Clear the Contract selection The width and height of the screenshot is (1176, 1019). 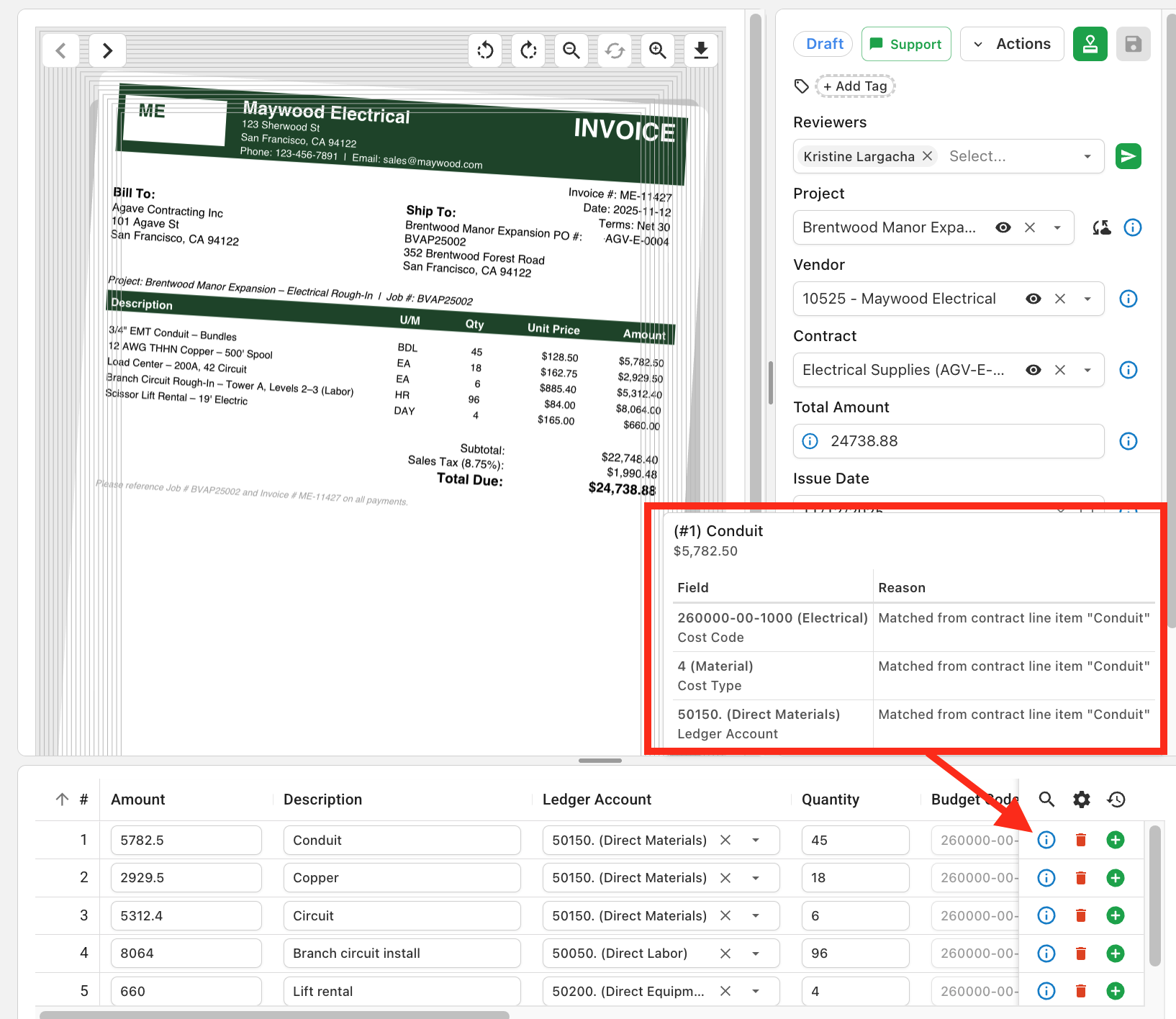(1060, 370)
